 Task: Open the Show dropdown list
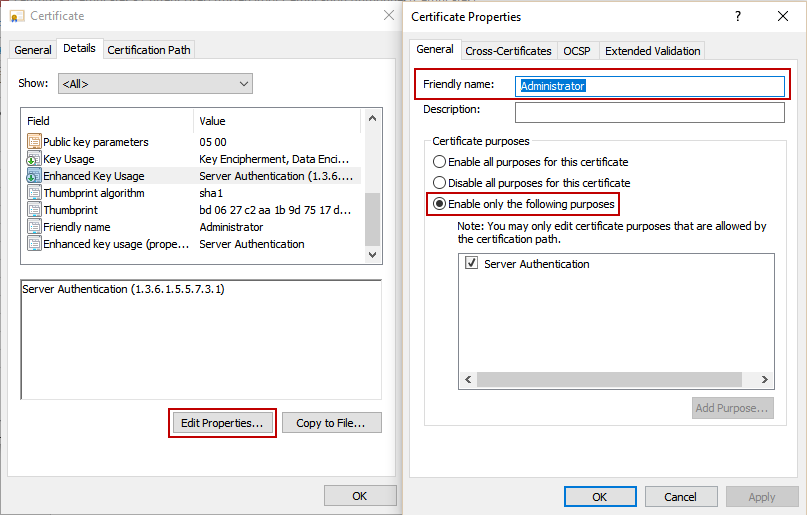tap(155, 84)
